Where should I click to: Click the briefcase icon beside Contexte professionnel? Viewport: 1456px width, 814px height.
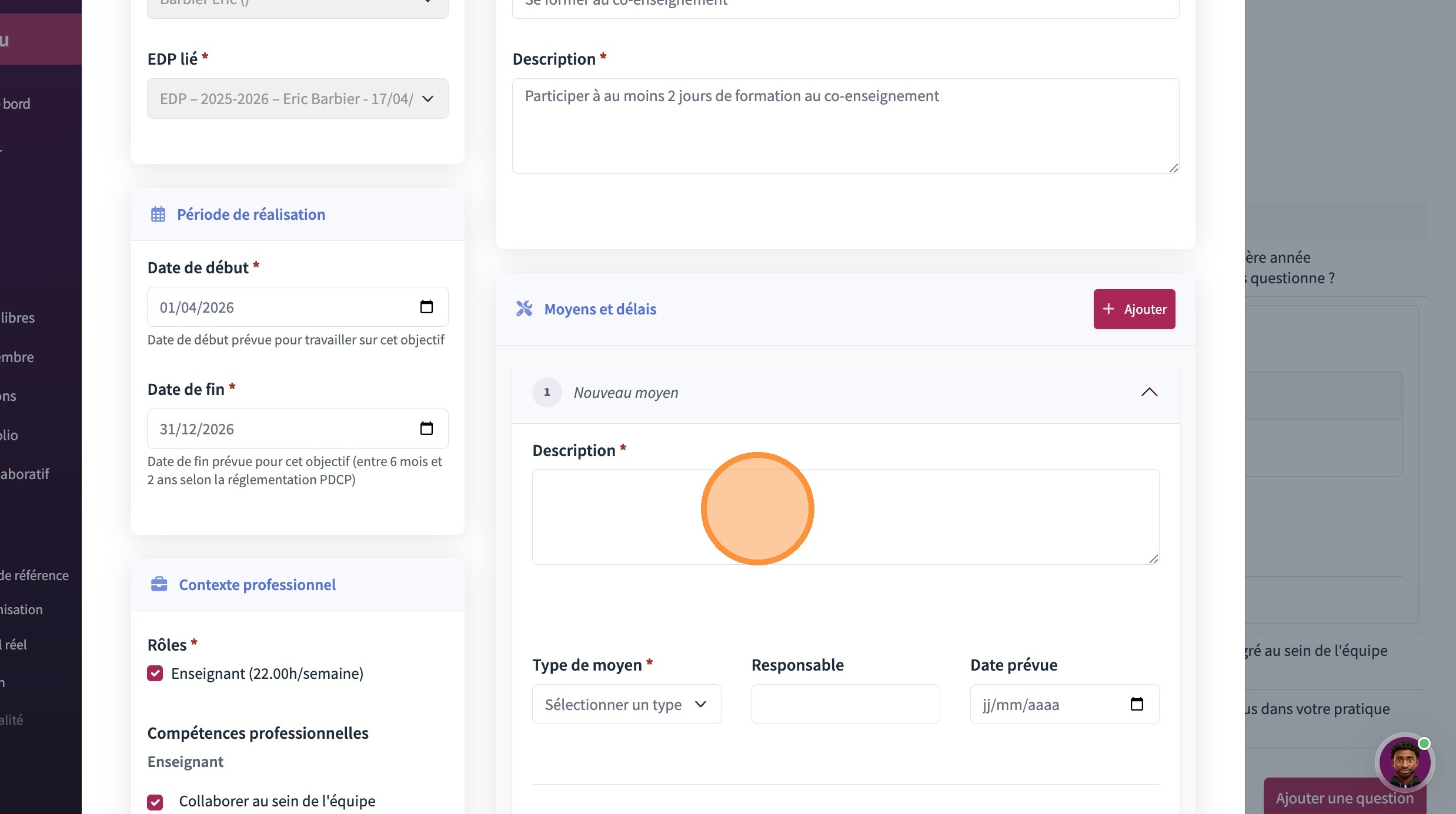tap(159, 585)
